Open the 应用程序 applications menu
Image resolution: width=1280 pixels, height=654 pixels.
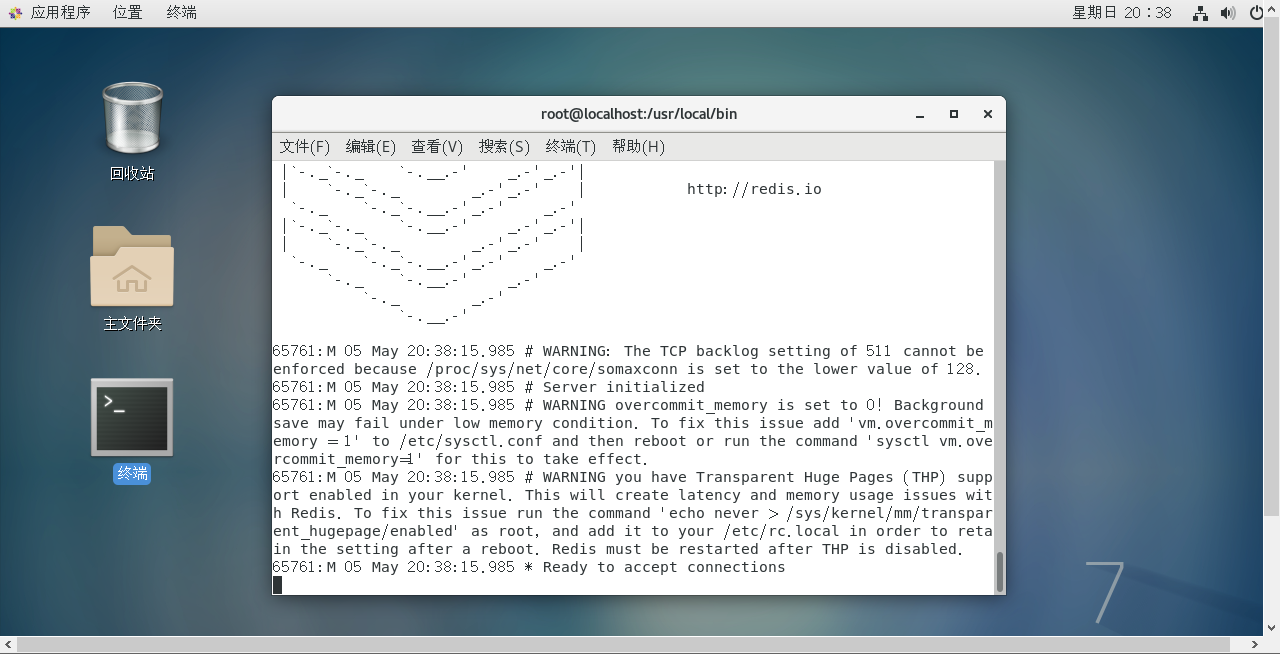point(60,13)
